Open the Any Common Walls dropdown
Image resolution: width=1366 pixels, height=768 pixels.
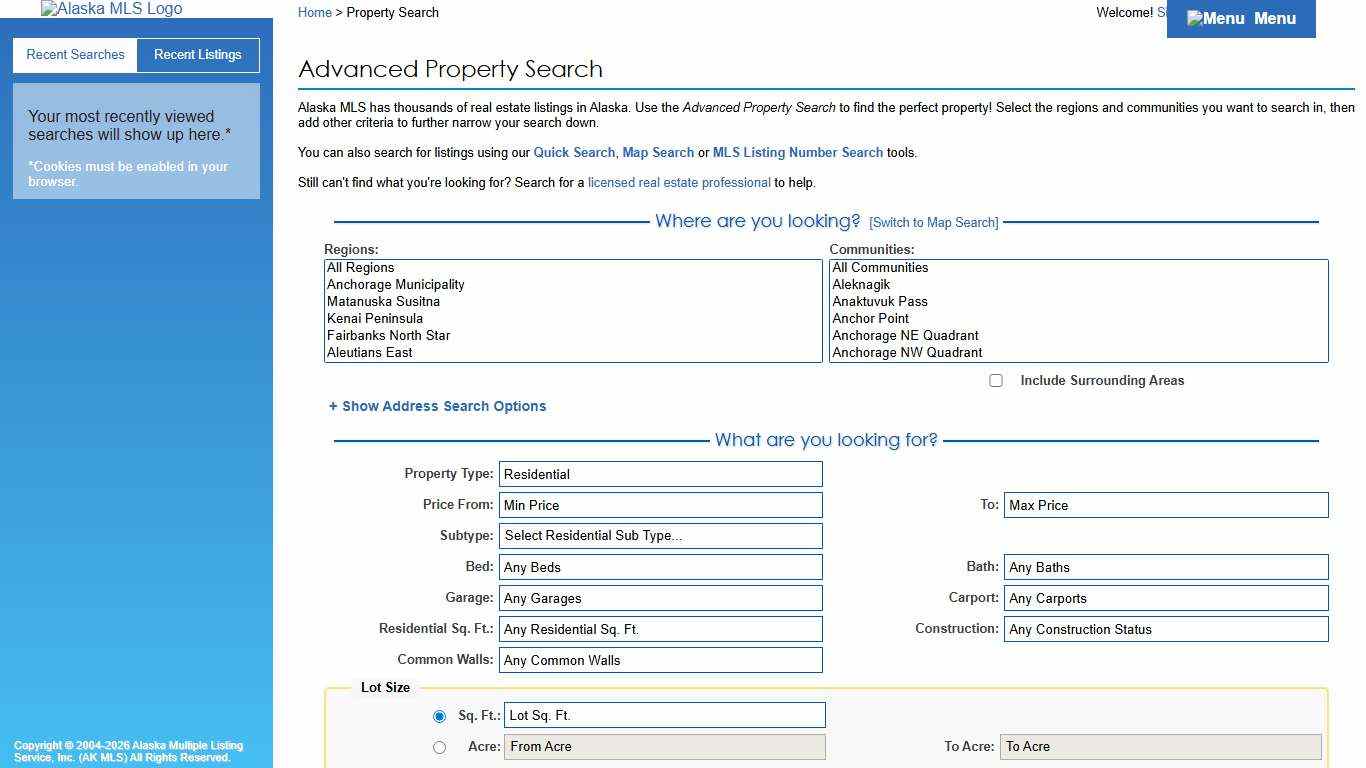click(x=660, y=660)
